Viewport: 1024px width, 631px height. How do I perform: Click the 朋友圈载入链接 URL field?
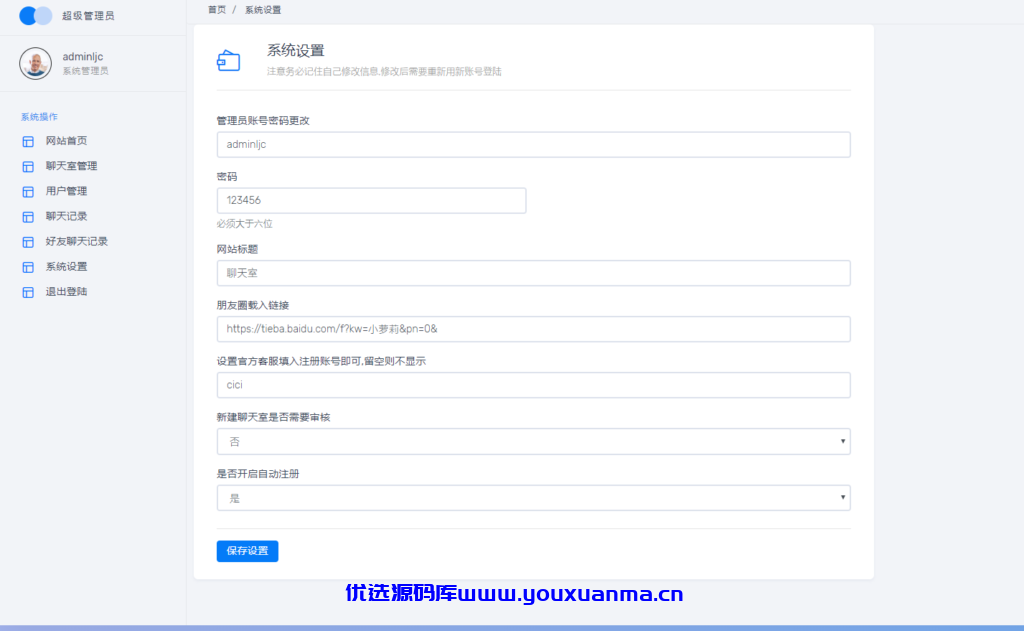click(x=534, y=329)
